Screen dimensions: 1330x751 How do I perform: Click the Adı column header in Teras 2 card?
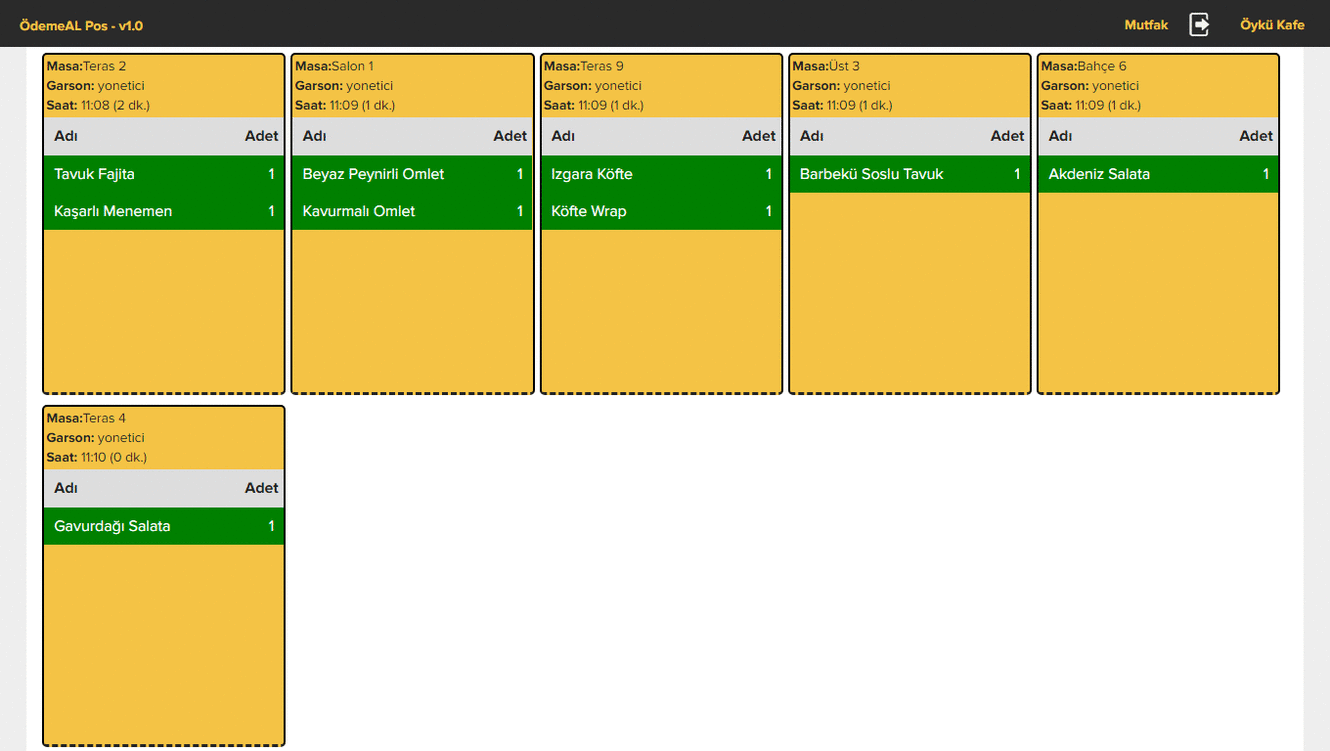[66, 136]
